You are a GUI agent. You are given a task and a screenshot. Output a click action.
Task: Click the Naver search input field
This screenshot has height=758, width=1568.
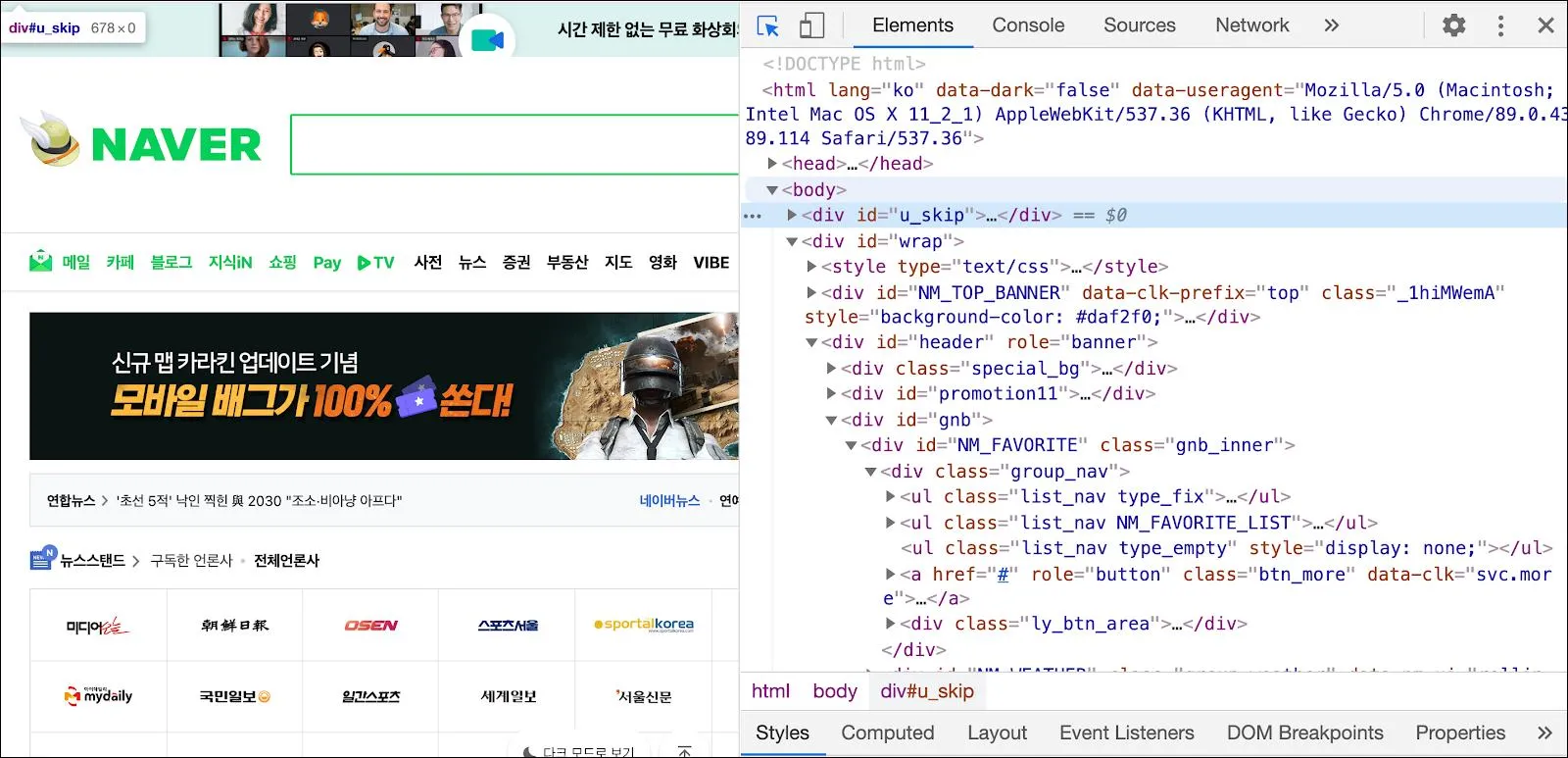(x=514, y=144)
